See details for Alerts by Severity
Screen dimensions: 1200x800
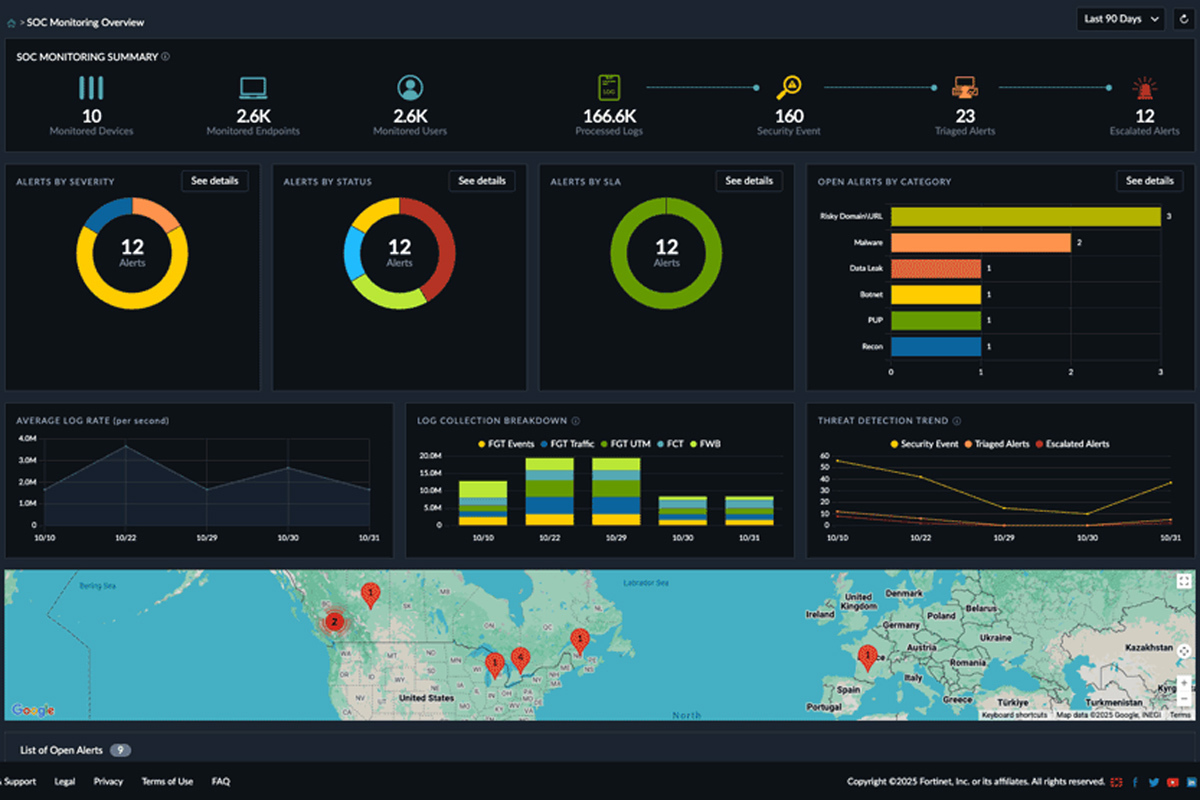(214, 181)
